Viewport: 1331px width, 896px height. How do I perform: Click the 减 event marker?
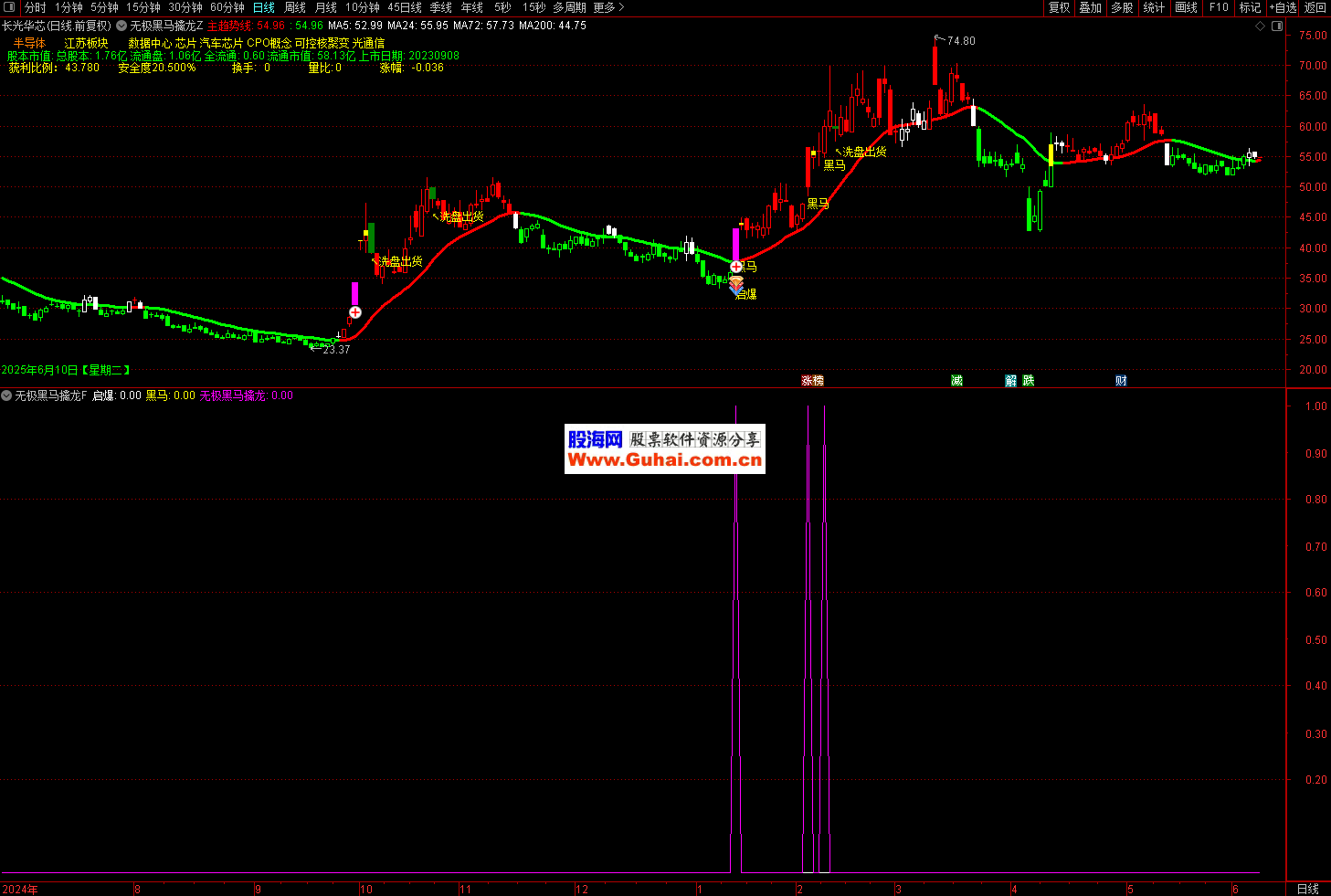point(956,381)
